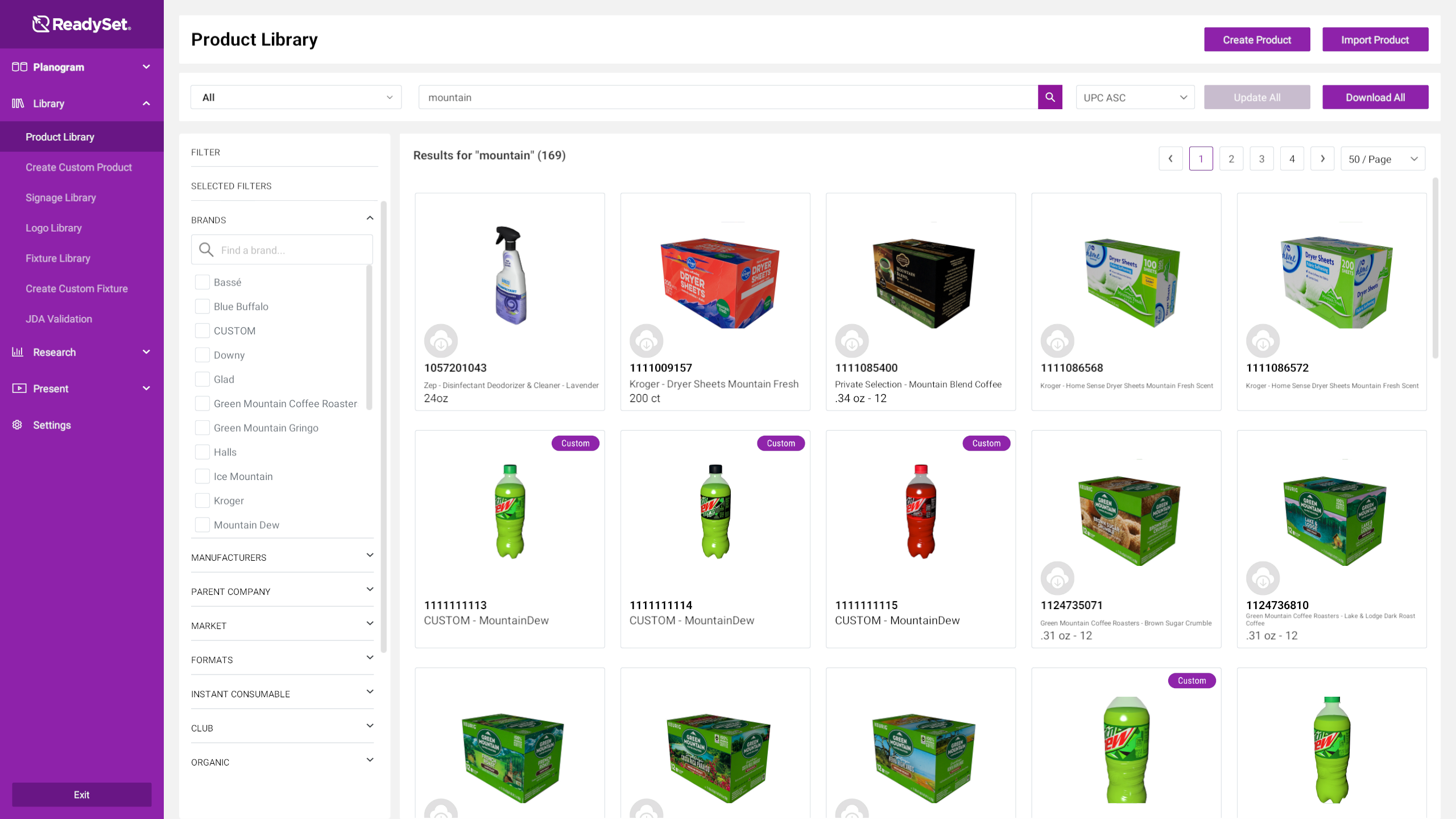Screen dimensions: 1456x819
Task: Open Signage Library from sidebar
Action: [x=61, y=198]
